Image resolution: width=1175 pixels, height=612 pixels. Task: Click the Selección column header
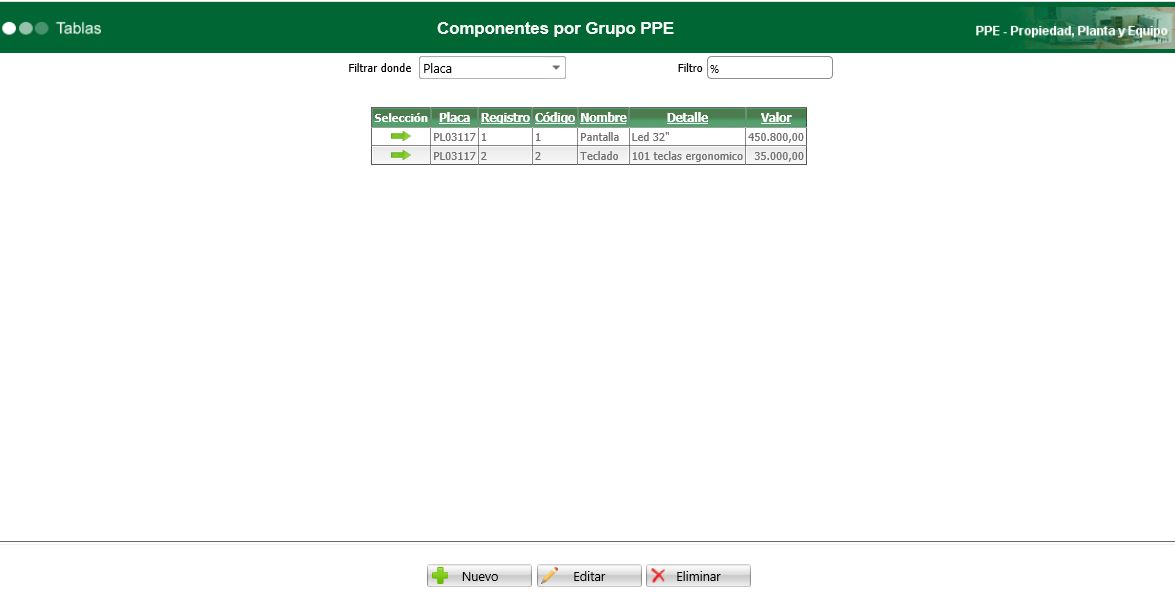[x=401, y=118]
